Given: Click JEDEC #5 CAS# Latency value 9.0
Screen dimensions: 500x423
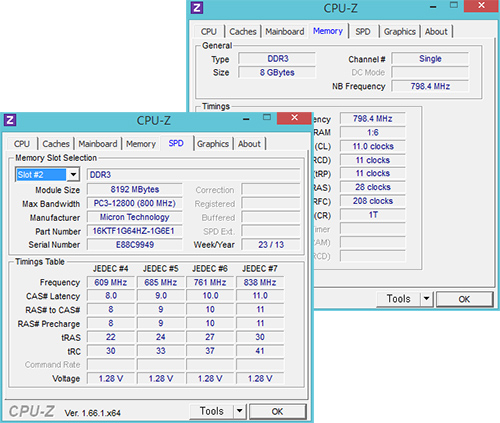Looking at the screenshot, I should 161,296.
